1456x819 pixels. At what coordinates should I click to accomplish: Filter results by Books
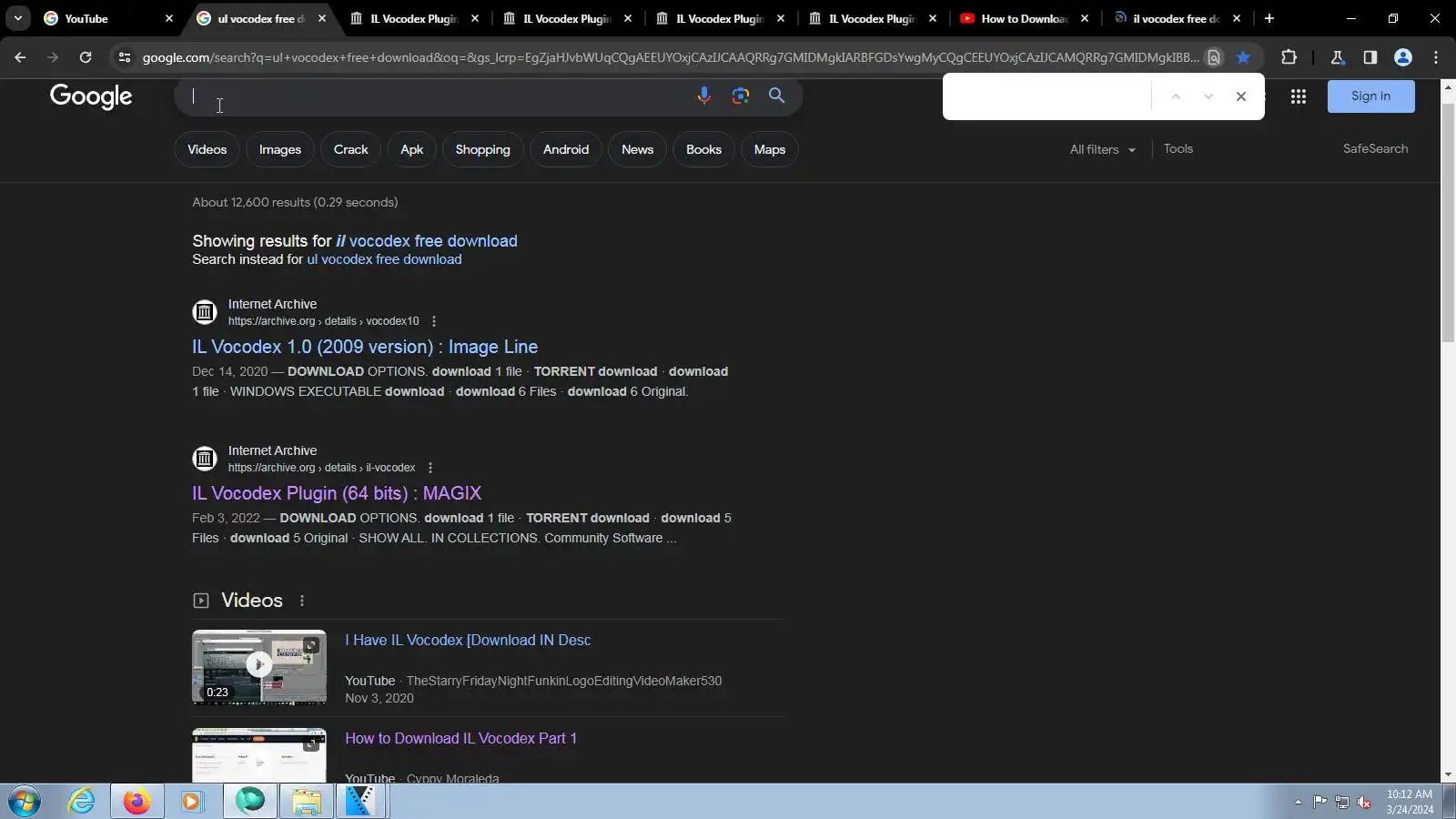[x=703, y=149]
